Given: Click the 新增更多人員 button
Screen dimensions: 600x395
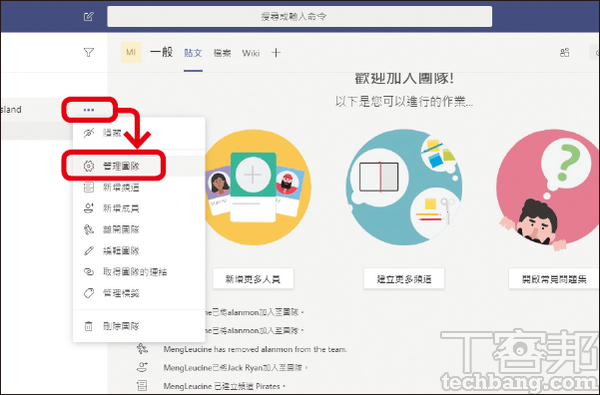Looking at the screenshot, I should point(253,279).
